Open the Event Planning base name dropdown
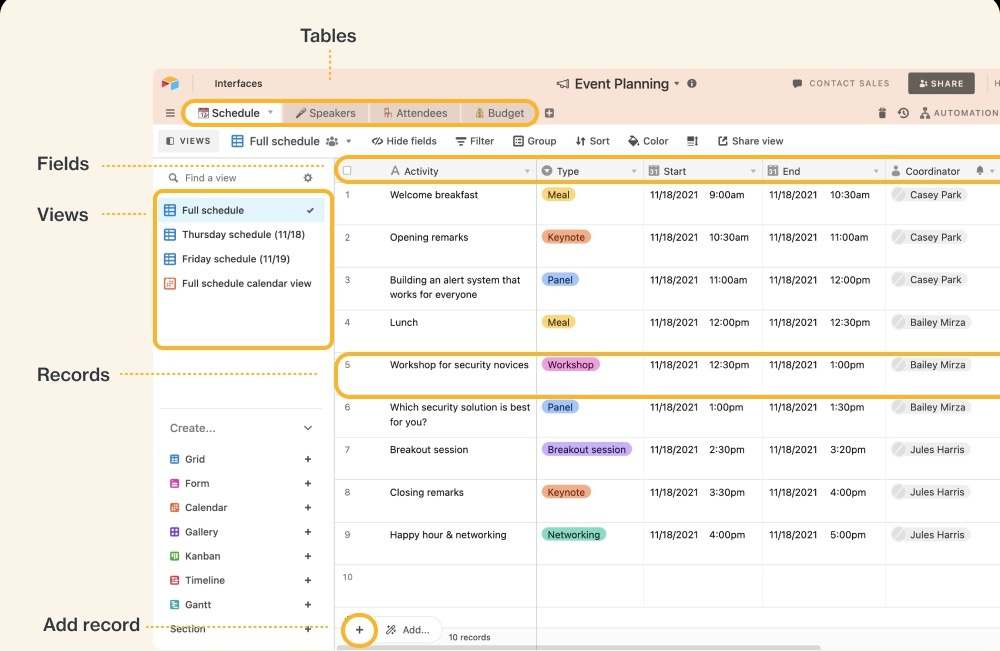Screen dimensions: 1000x651 click(677, 84)
